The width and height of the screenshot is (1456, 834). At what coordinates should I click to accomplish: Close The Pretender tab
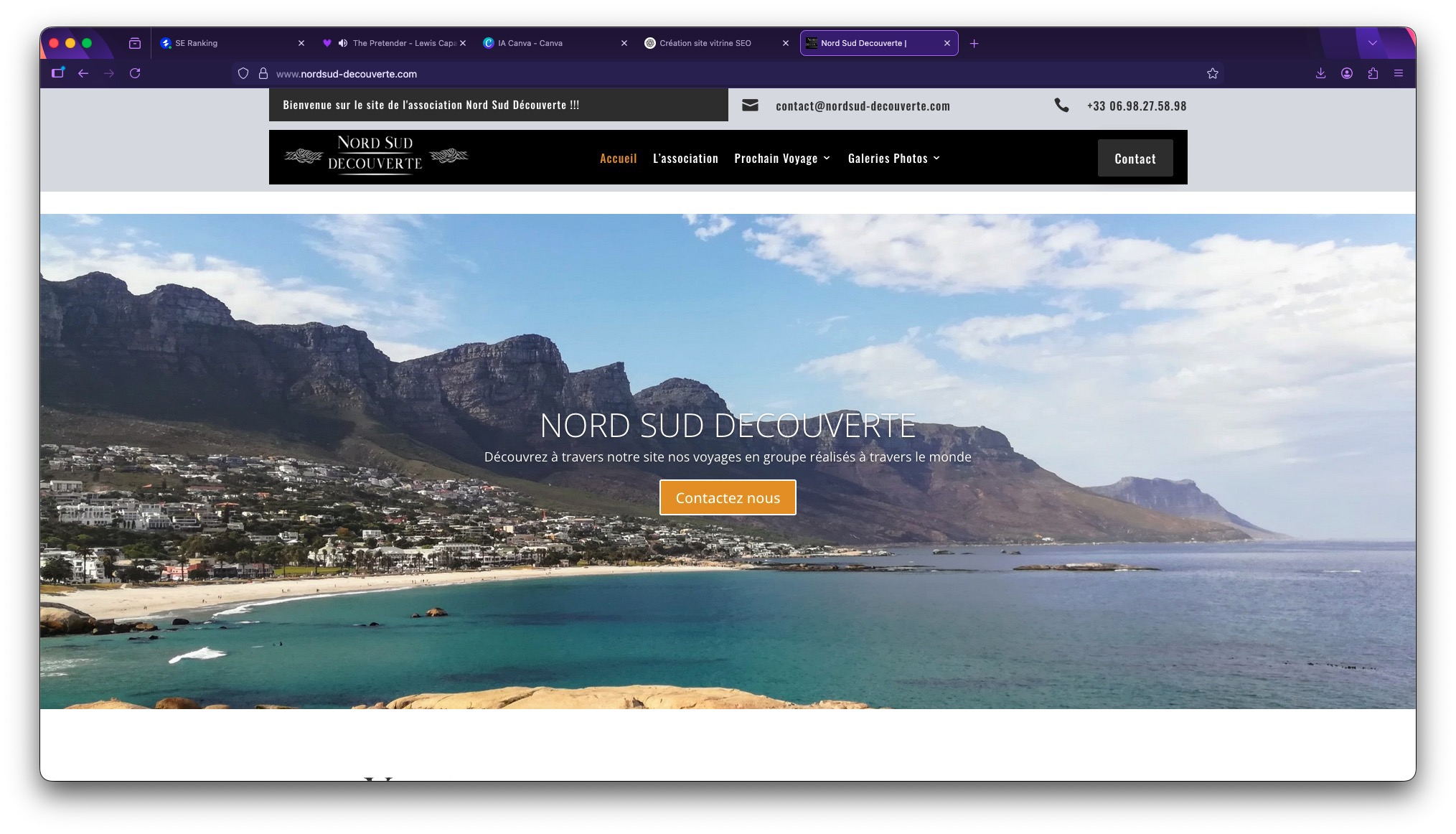coord(463,43)
